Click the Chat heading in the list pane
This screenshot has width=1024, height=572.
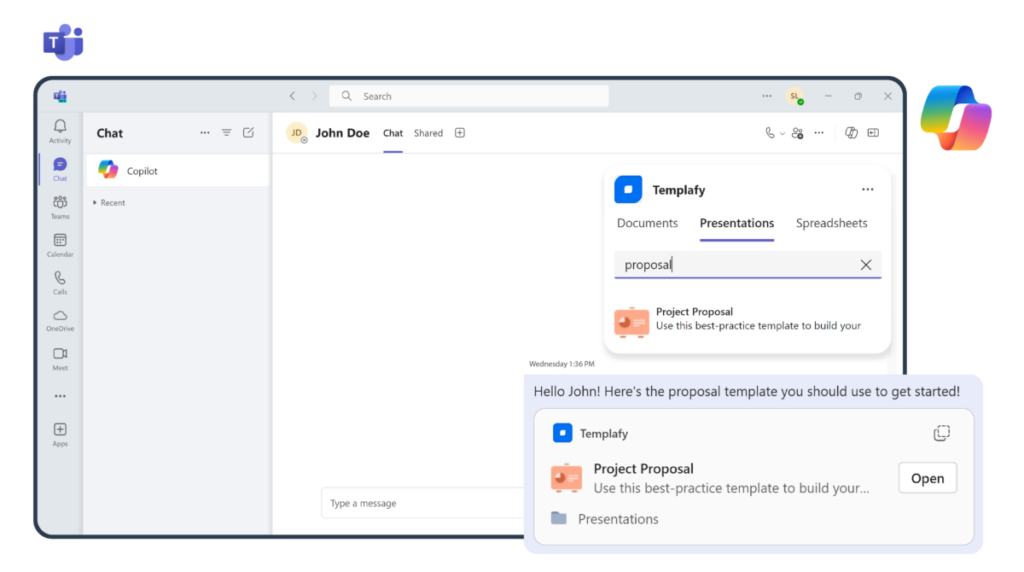pyautogui.click(x=110, y=133)
